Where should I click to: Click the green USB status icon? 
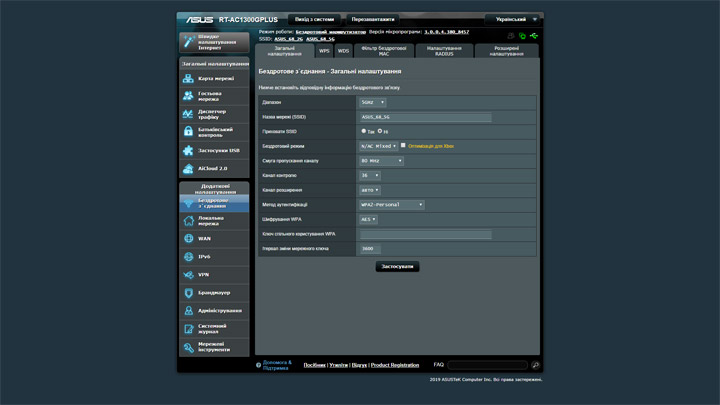coord(534,36)
